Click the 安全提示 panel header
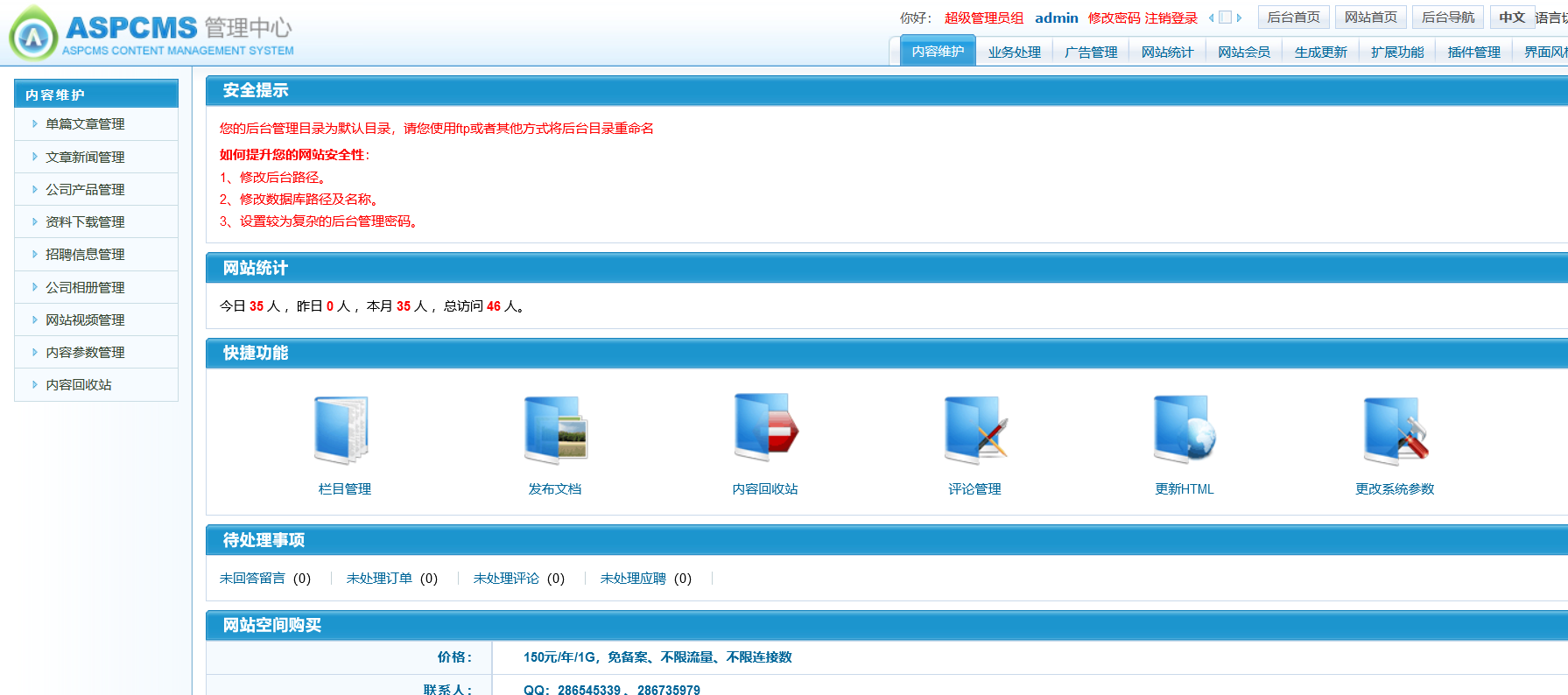This screenshot has height=695, width=1568. point(886,90)
